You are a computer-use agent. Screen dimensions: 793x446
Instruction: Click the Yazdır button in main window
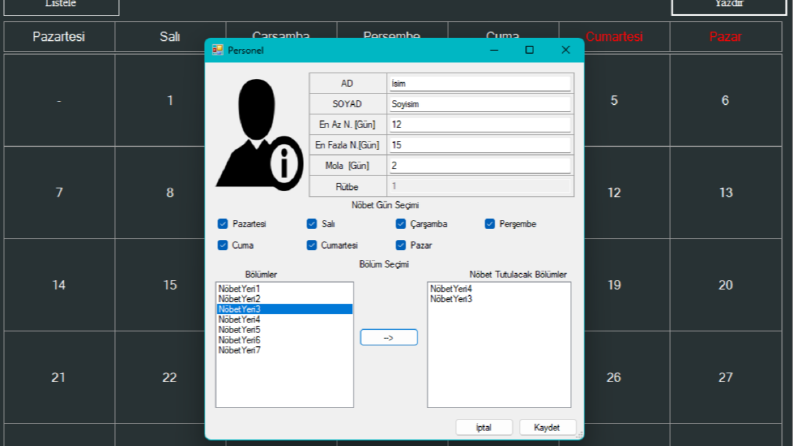pos(729,6)
